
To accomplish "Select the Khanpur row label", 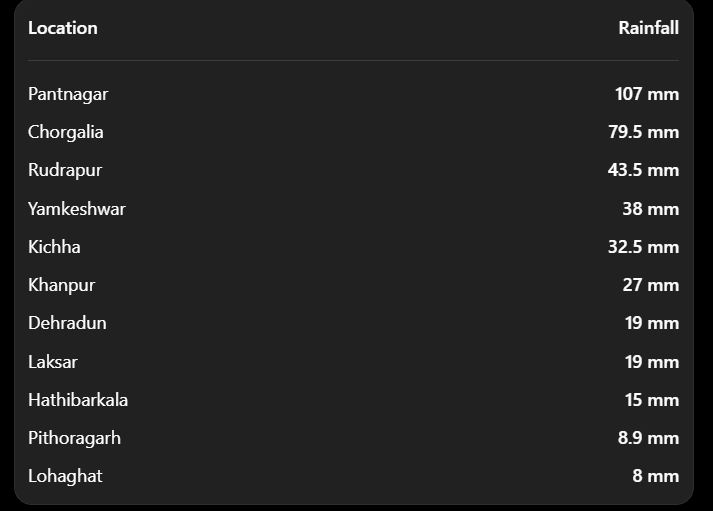I will click(x=61, y=286).
